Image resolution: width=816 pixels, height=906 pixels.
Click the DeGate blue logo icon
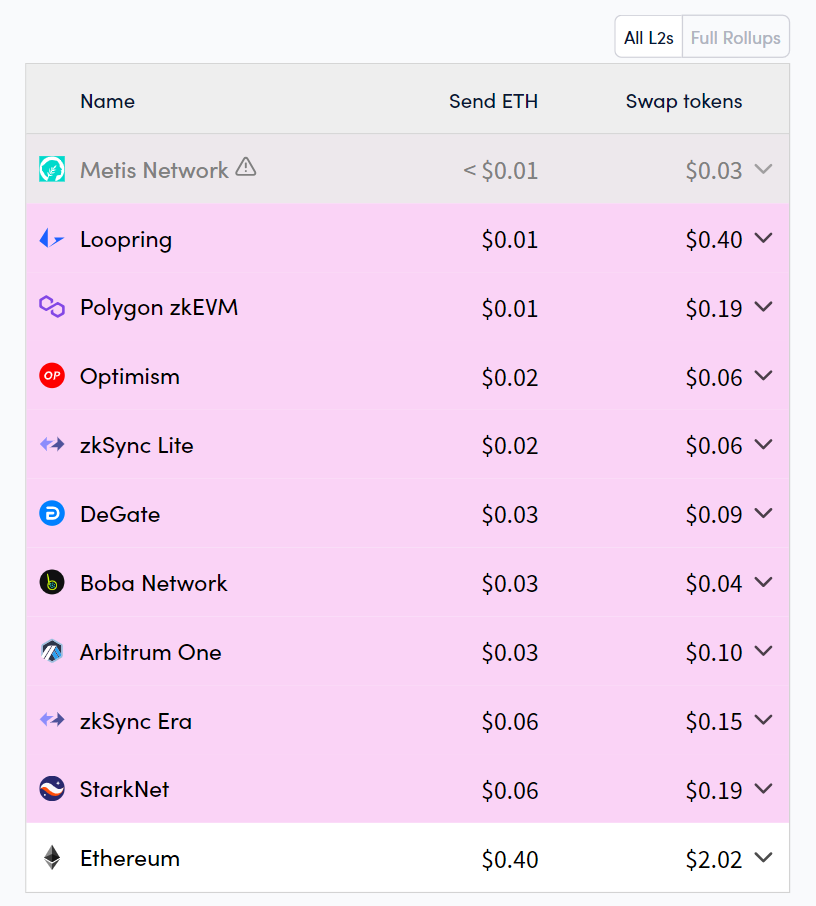(52, 514)
